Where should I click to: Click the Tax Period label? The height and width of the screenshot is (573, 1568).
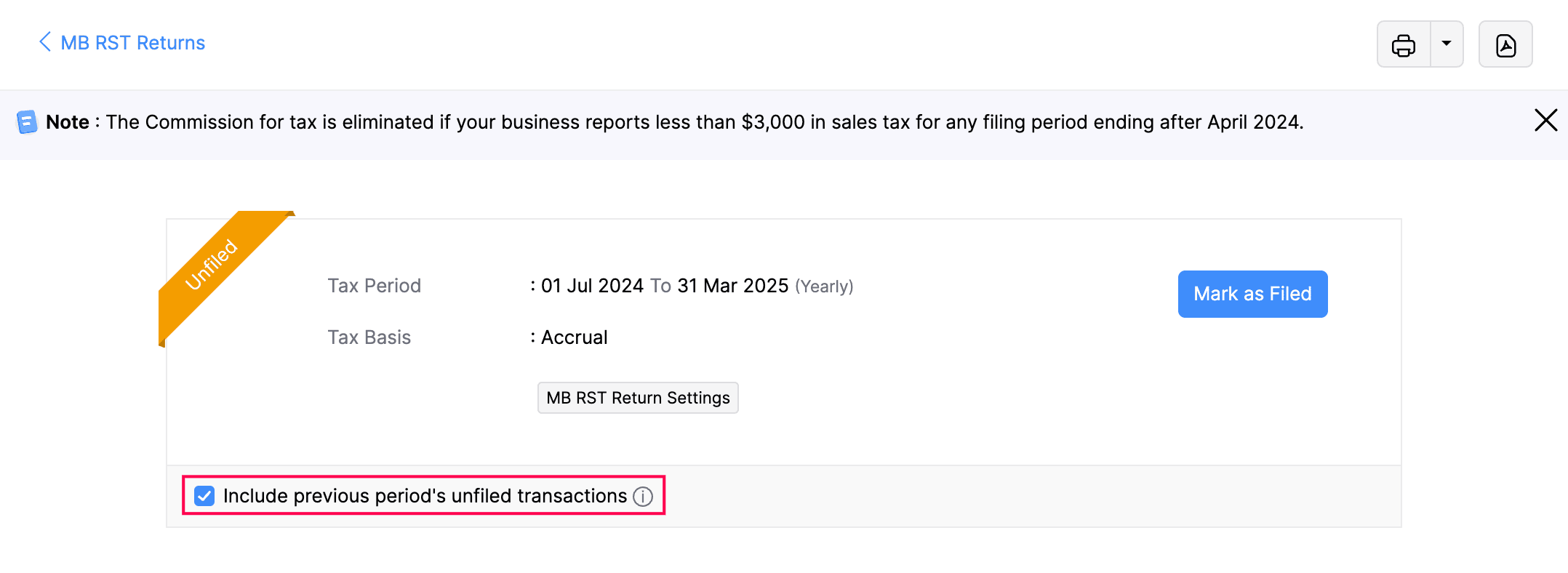pos(374,286)
